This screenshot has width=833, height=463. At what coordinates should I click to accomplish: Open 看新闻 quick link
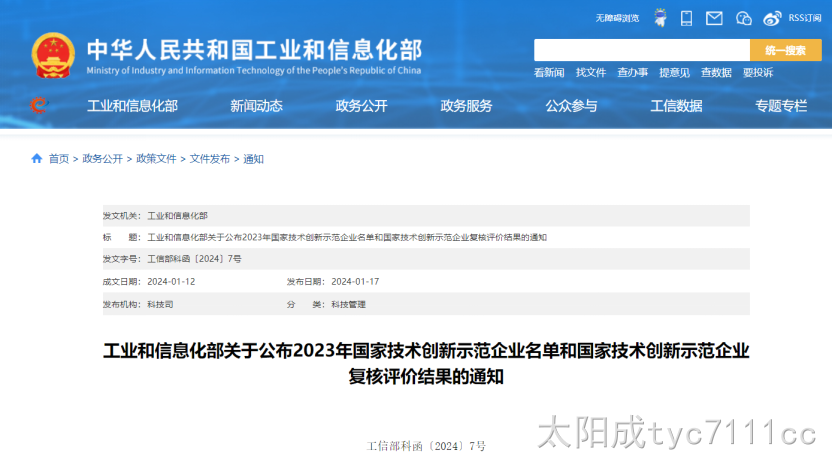(549, 73)
